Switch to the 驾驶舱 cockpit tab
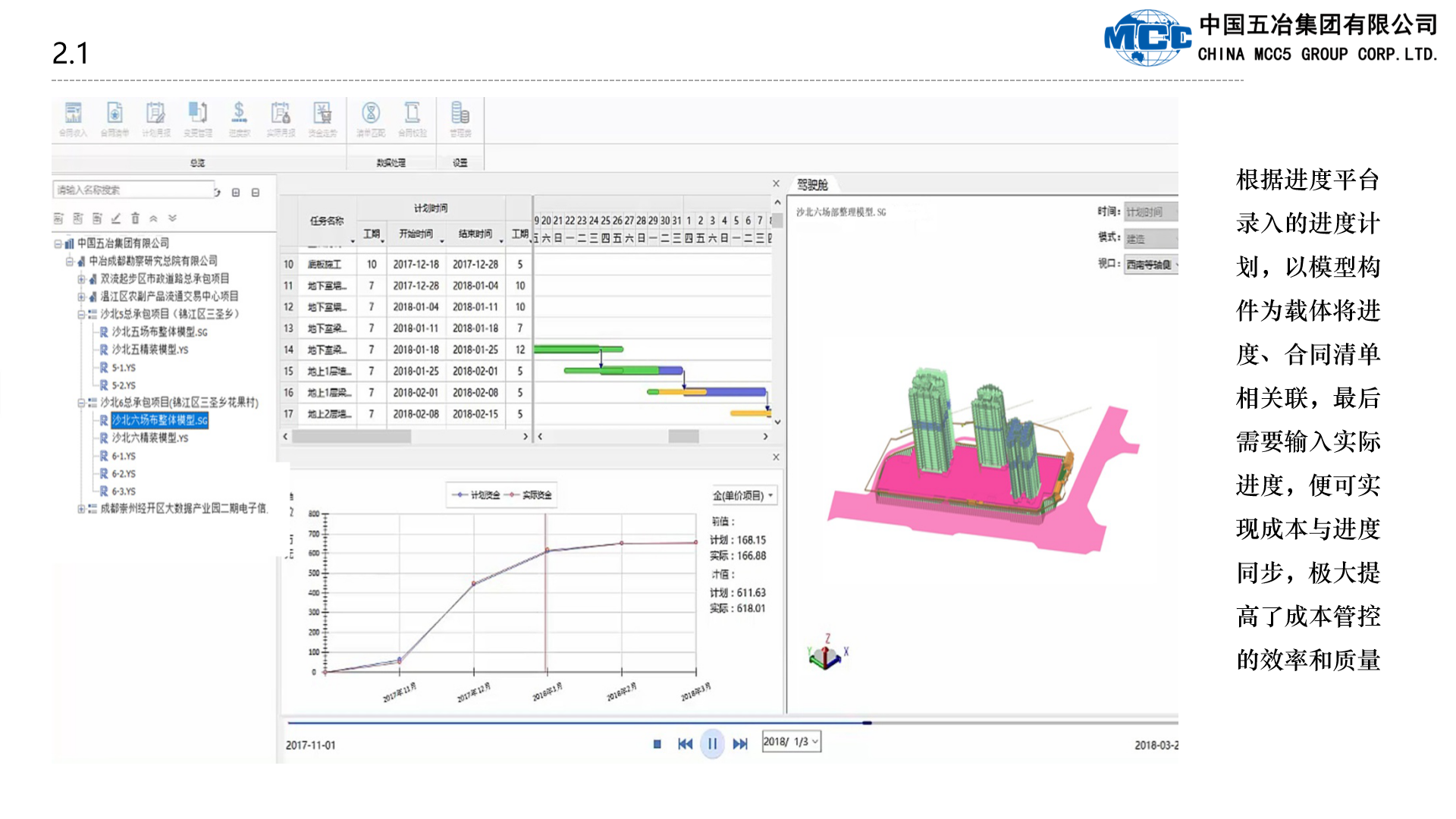The width and height of the screenshot is (1456, 819). pyautogui.click(x=812, y=185)
